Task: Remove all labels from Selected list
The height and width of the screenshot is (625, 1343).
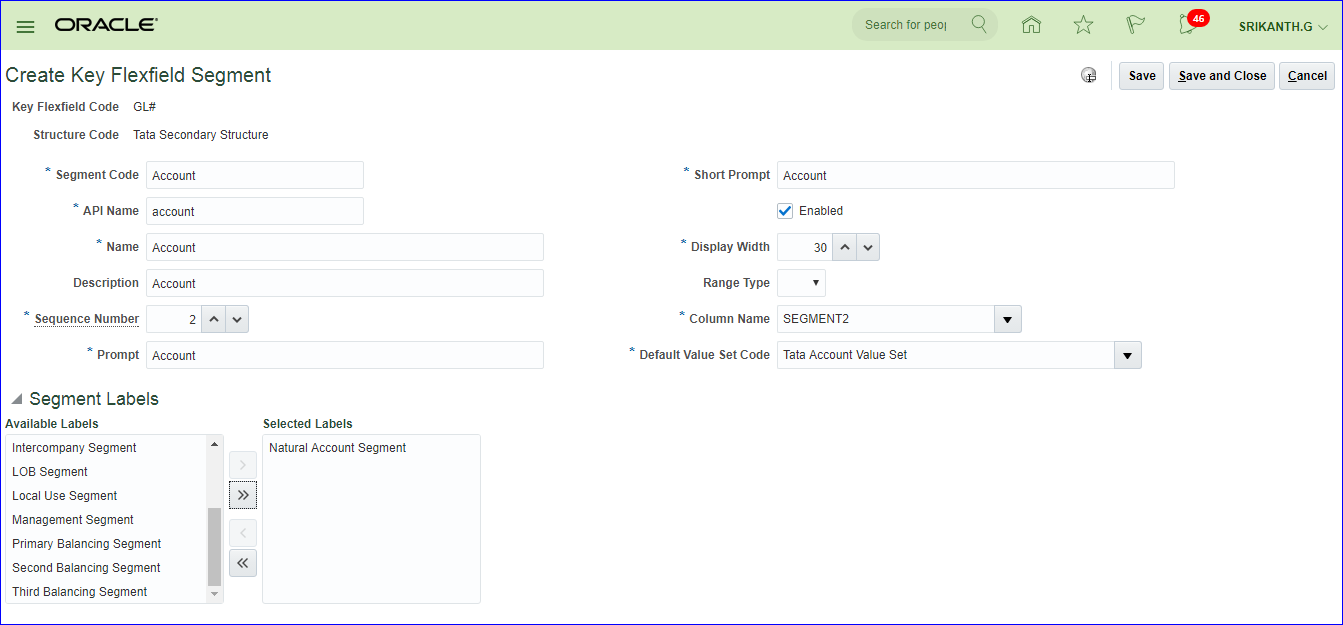Action: (243, 563)
